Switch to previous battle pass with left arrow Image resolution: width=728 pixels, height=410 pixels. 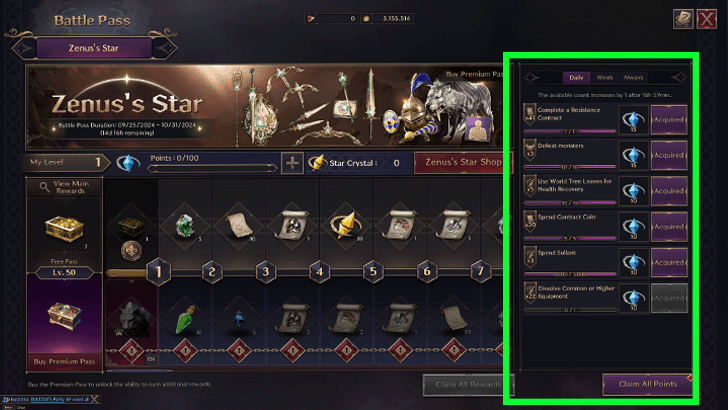(23, 48)
